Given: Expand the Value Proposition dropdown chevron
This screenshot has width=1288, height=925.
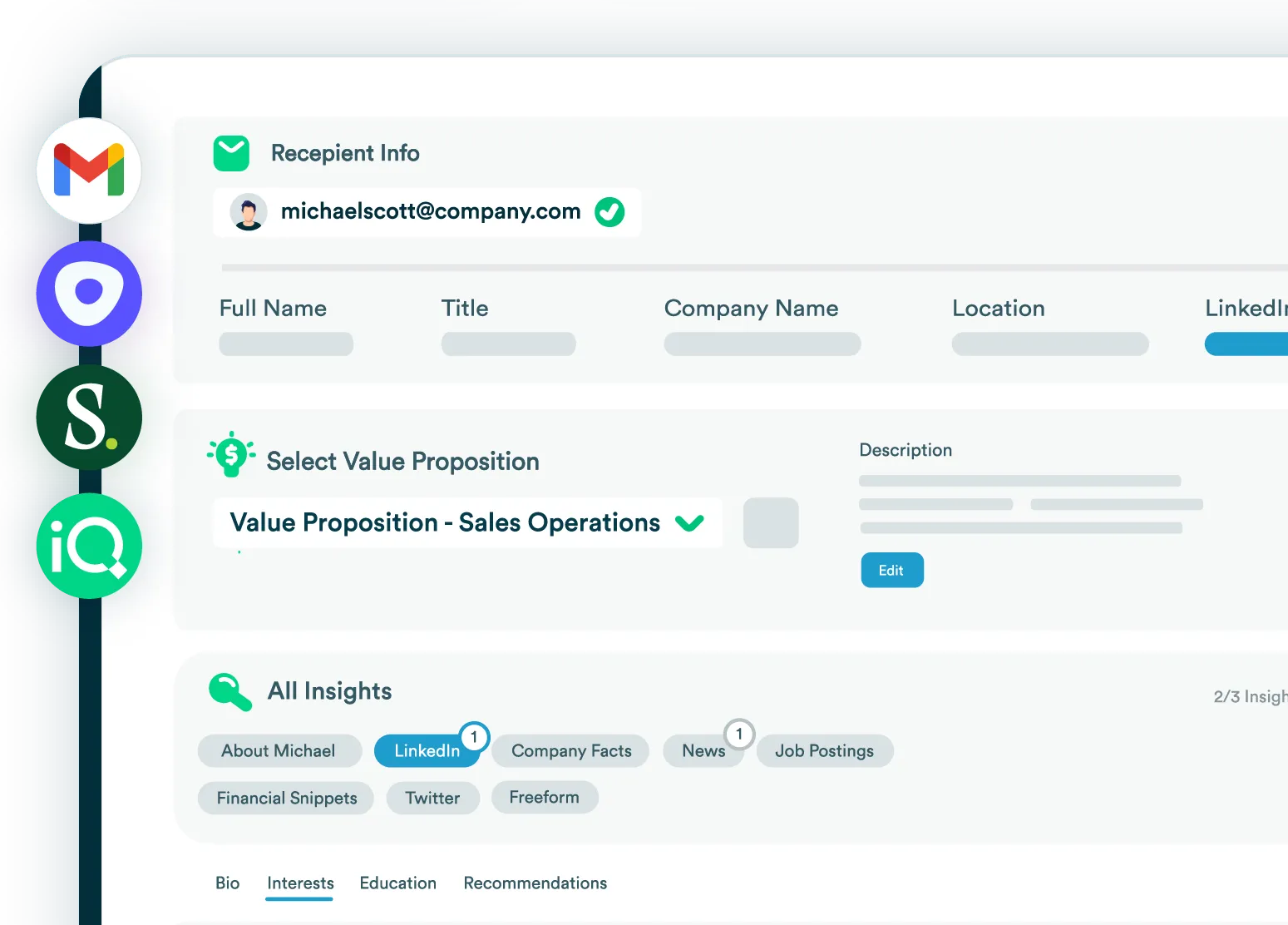Looking at the screenshot, I should (689, 523).
